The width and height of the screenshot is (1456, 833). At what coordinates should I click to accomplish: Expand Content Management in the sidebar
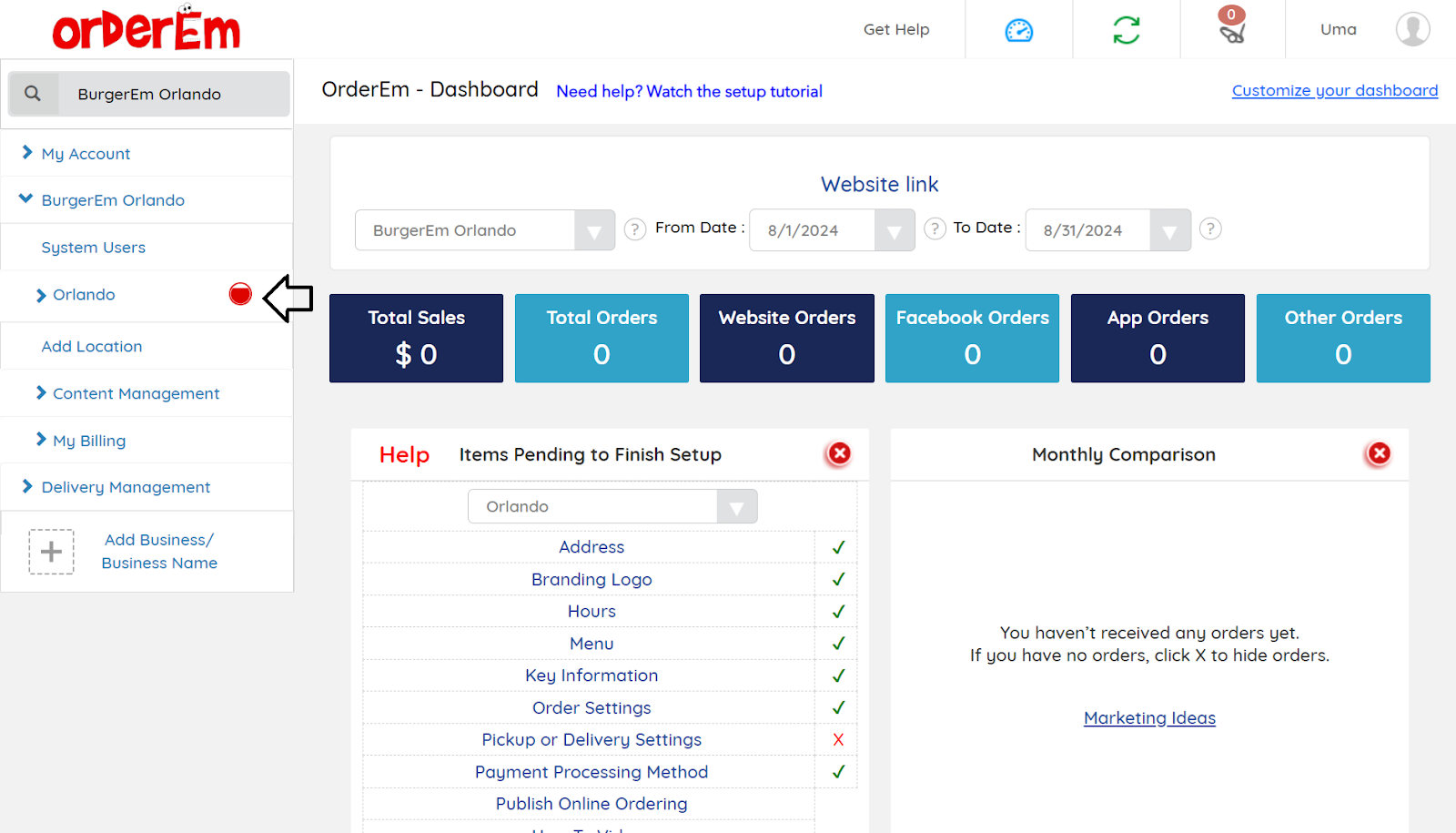click(136, 393)
